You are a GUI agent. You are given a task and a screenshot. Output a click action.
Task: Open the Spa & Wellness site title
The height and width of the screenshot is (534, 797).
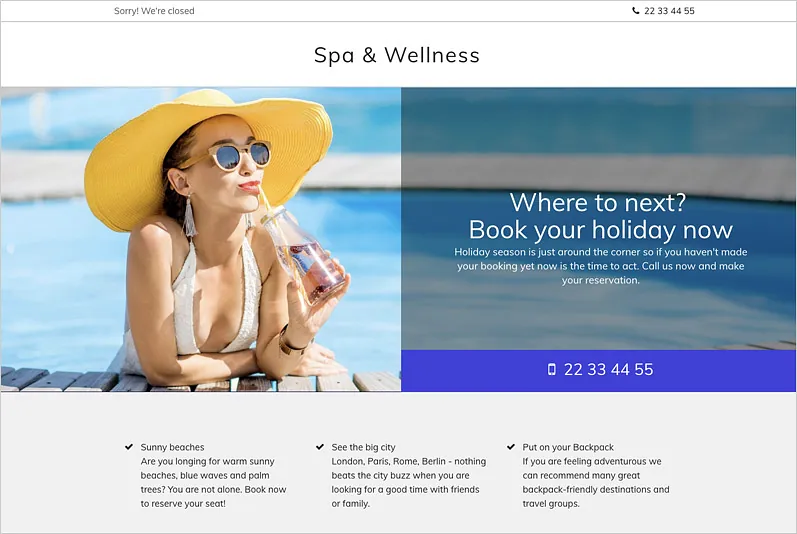click(396, 55)
